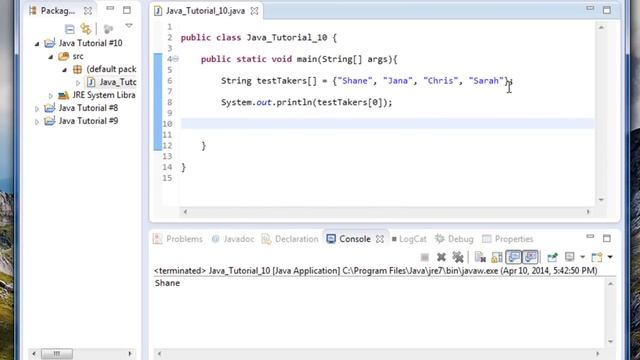Click the Terminate (stop) console icon
The height and width of the screenshot is (360, 640).
pos(425,257)
